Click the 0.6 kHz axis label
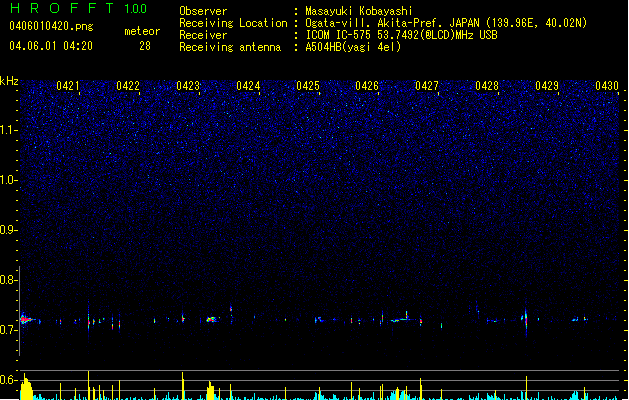 (8, 380)
